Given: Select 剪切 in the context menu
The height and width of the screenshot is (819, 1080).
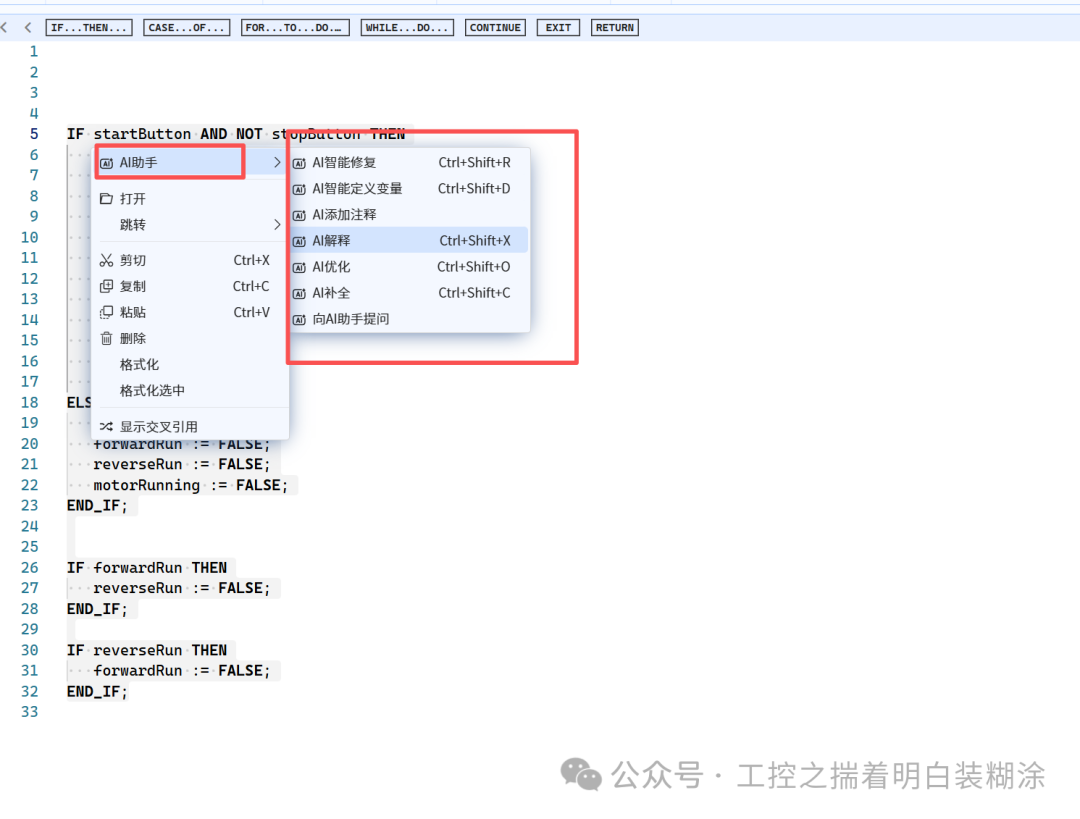Looking at the screenshot, I should point(190,260).
